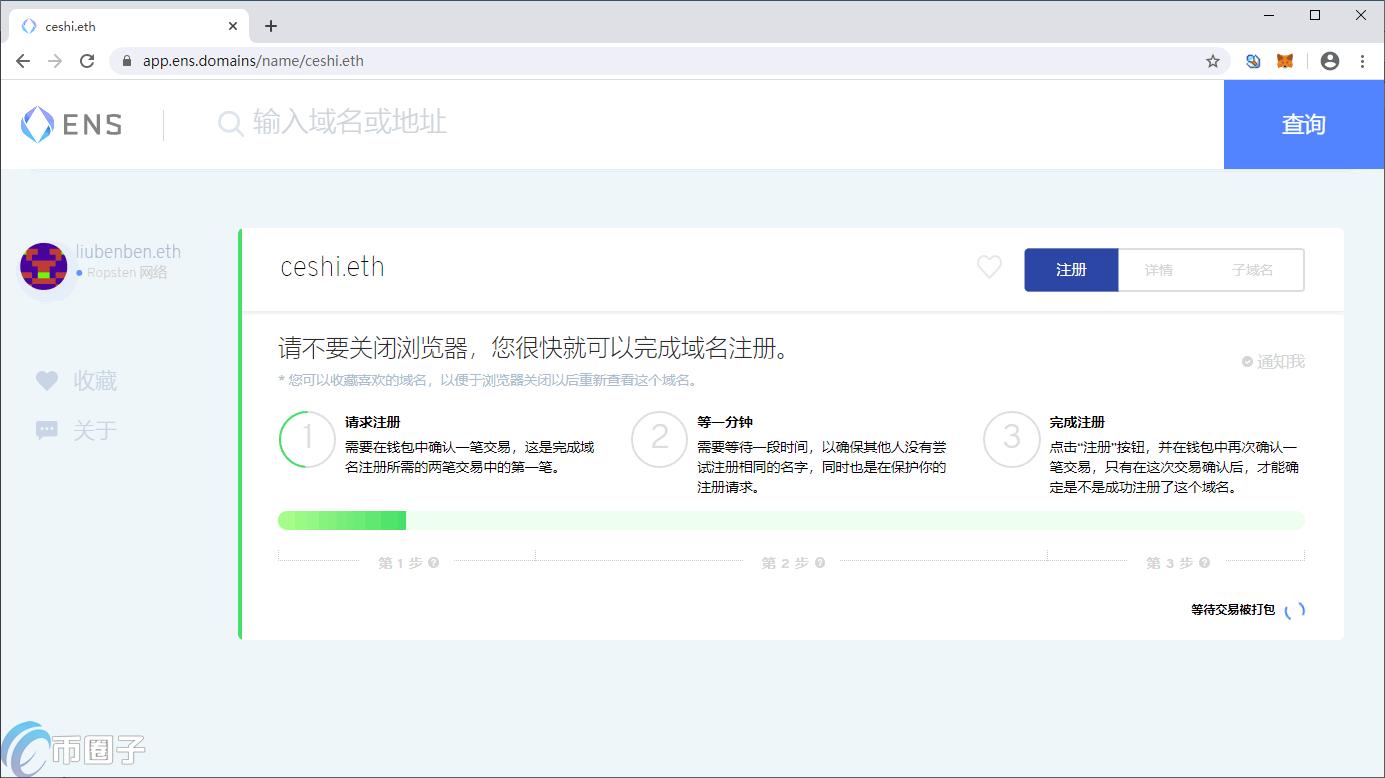Click the step 1 circle icon

point(308,439)
